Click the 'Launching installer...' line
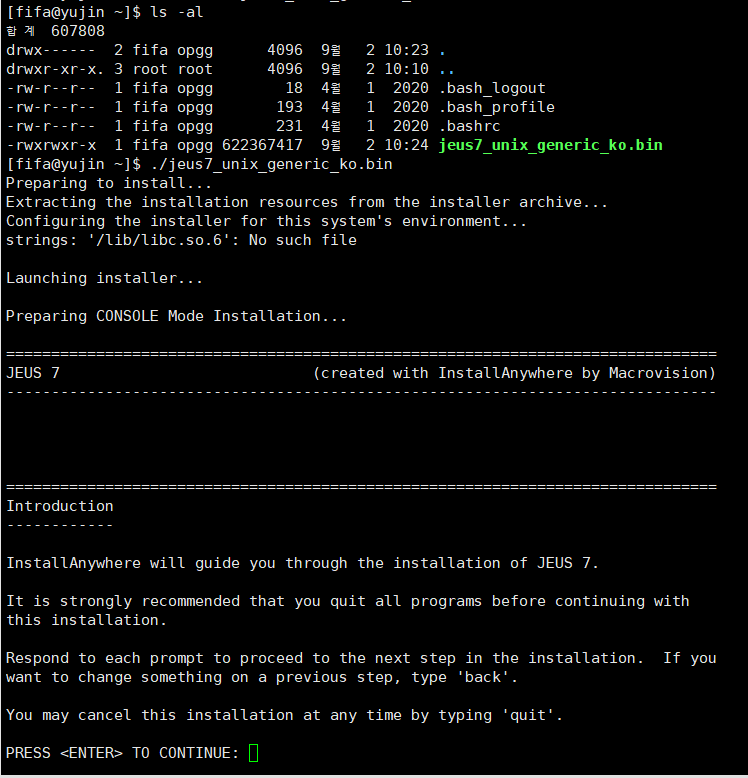Viewport: 748px width, 778px height. pyautogui.click(x=105, y=278)
